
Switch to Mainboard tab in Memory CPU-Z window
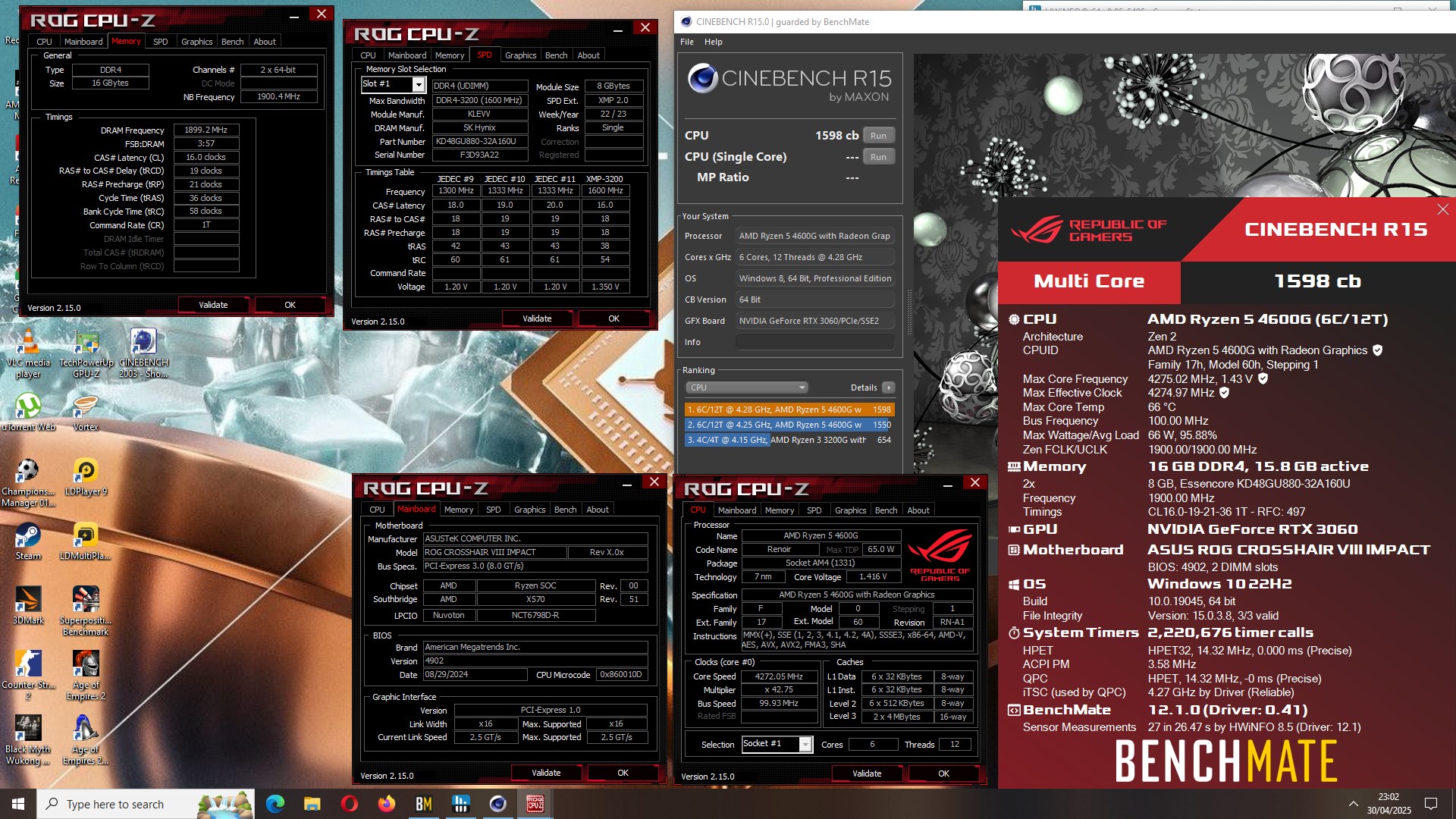pos(83,42)
